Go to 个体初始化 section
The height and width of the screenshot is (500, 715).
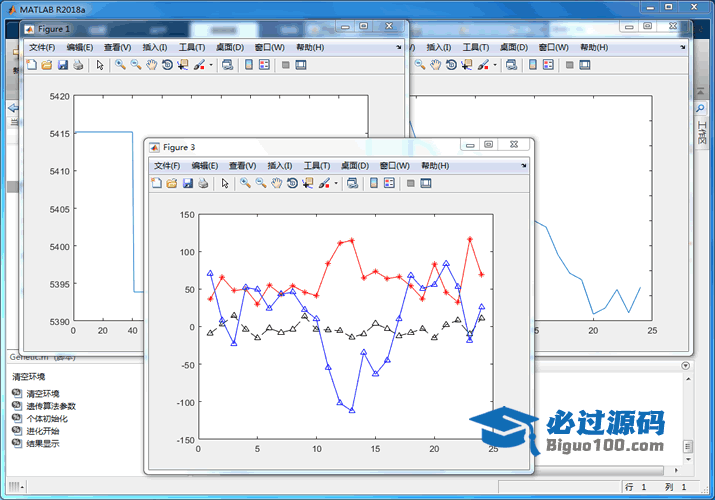[47, 418]
